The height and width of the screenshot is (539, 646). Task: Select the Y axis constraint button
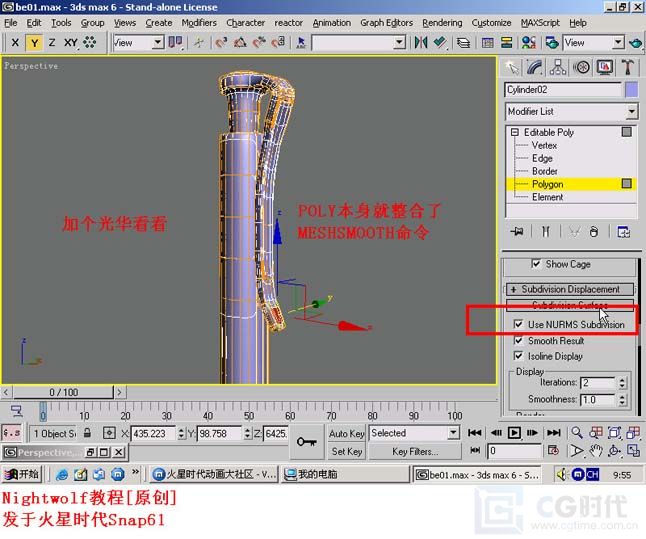[34, 42]
